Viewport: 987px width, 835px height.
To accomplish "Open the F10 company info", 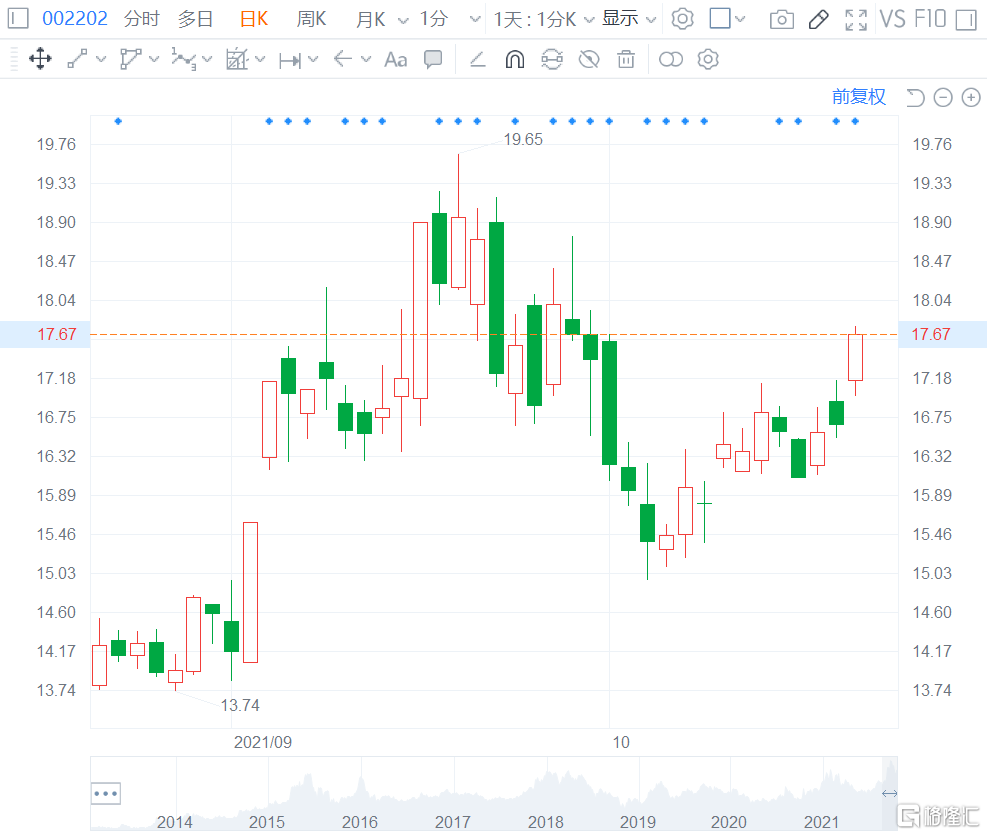I will (x=930, y=19).
